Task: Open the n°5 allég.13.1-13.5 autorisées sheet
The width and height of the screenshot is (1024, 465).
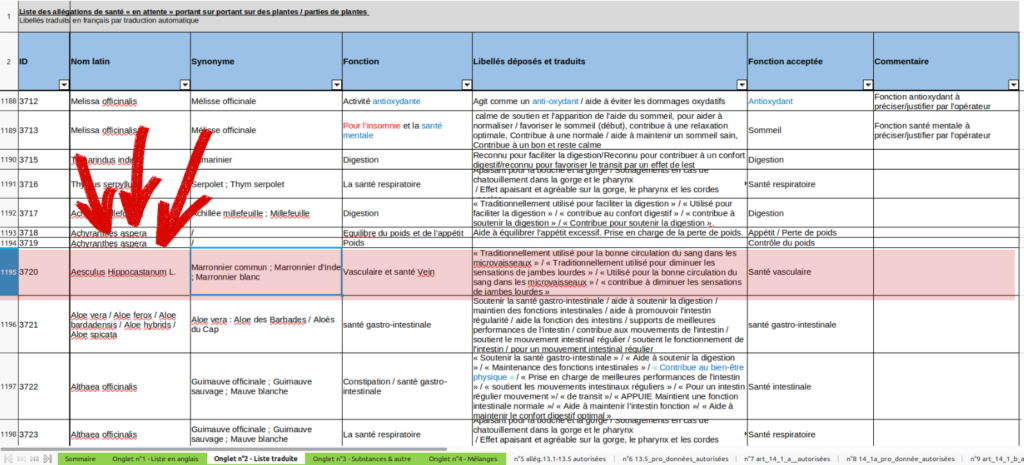Action: pyautogui.click(x=561, y=458)
